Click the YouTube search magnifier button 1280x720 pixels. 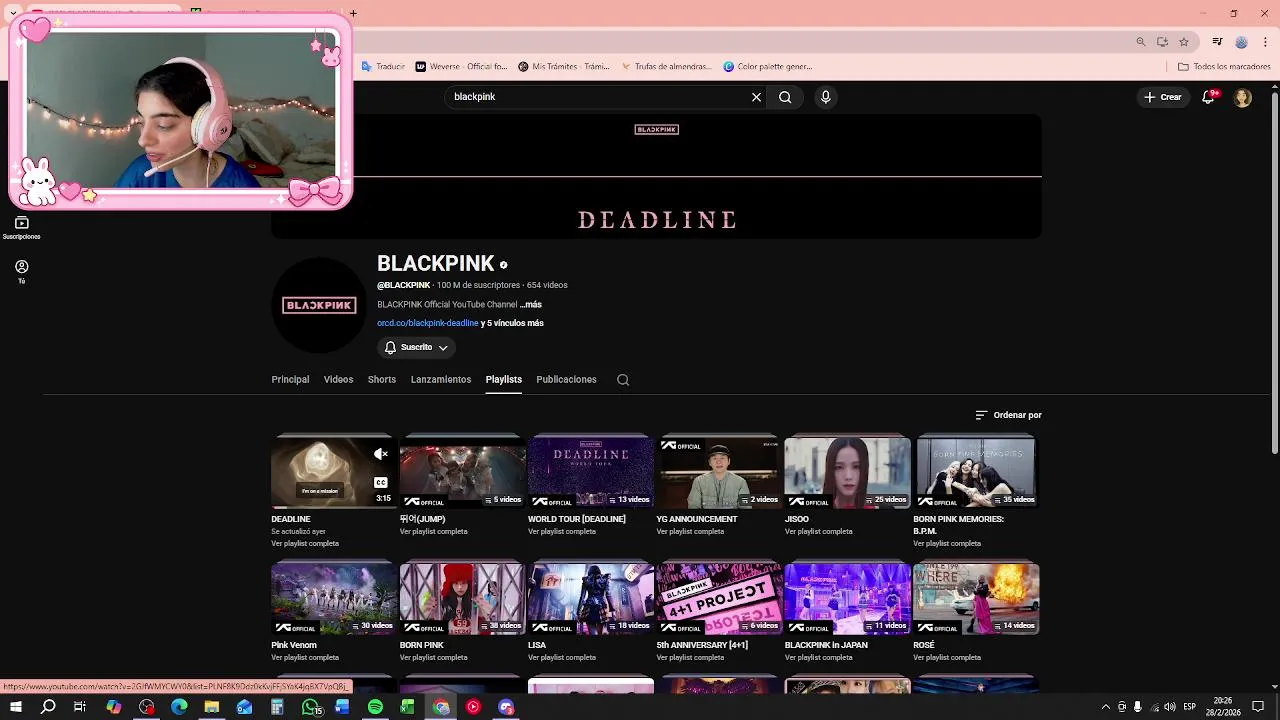[x=785, y=97]
